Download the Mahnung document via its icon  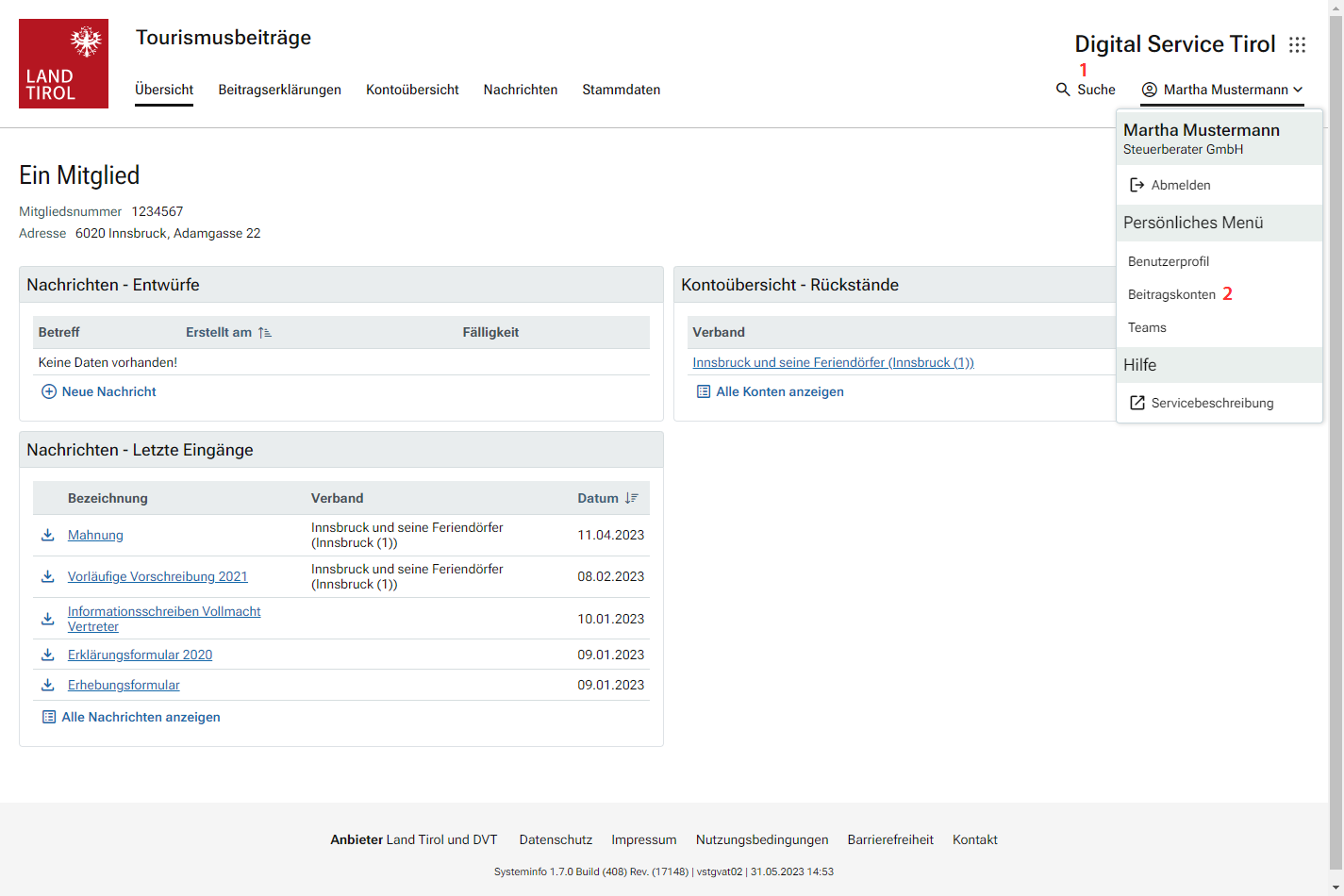47,535
